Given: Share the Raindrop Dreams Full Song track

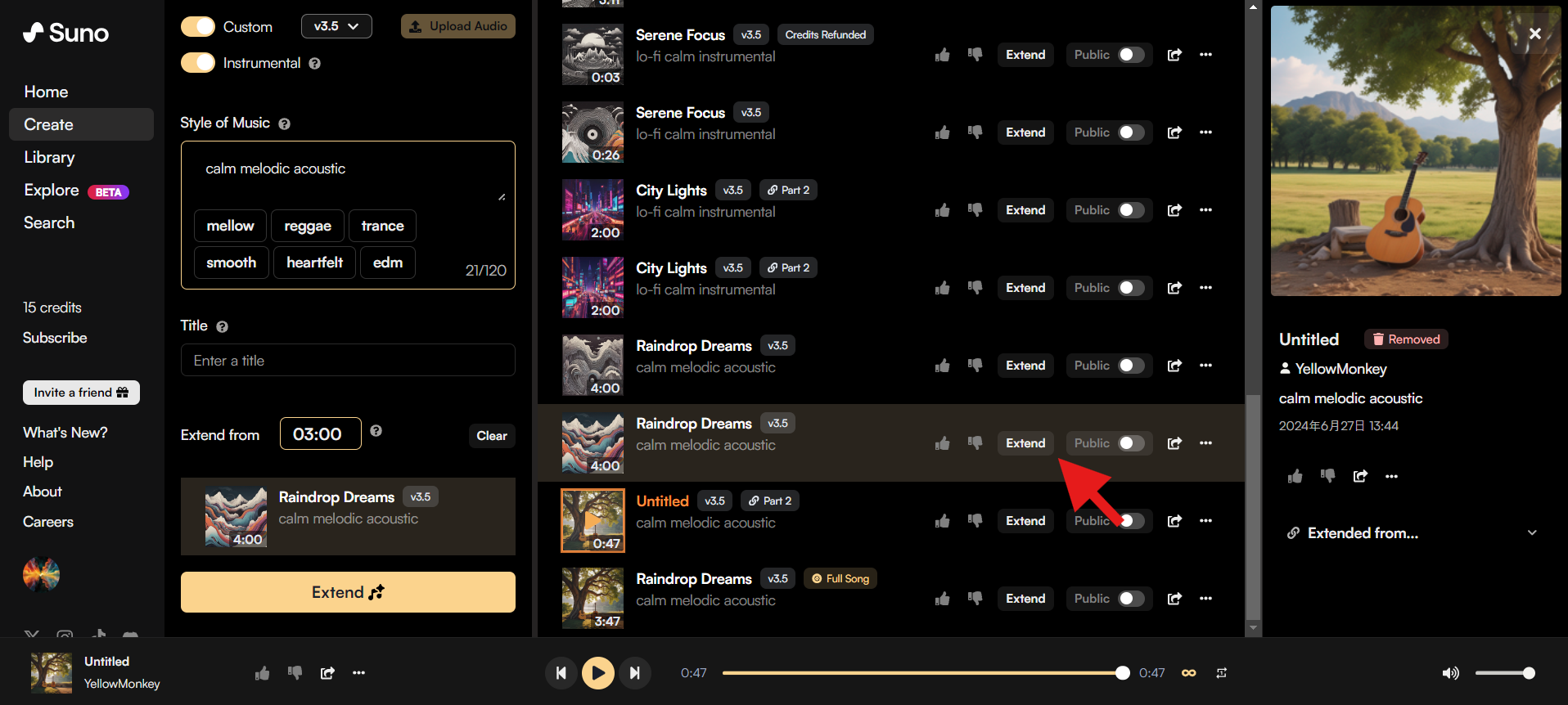Looking at the screenshot, I should click(x=1174, y=599).
